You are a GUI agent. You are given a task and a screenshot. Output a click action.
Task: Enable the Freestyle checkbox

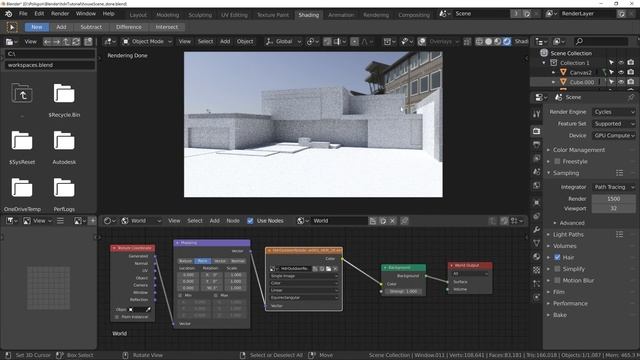tap(558, 162)
